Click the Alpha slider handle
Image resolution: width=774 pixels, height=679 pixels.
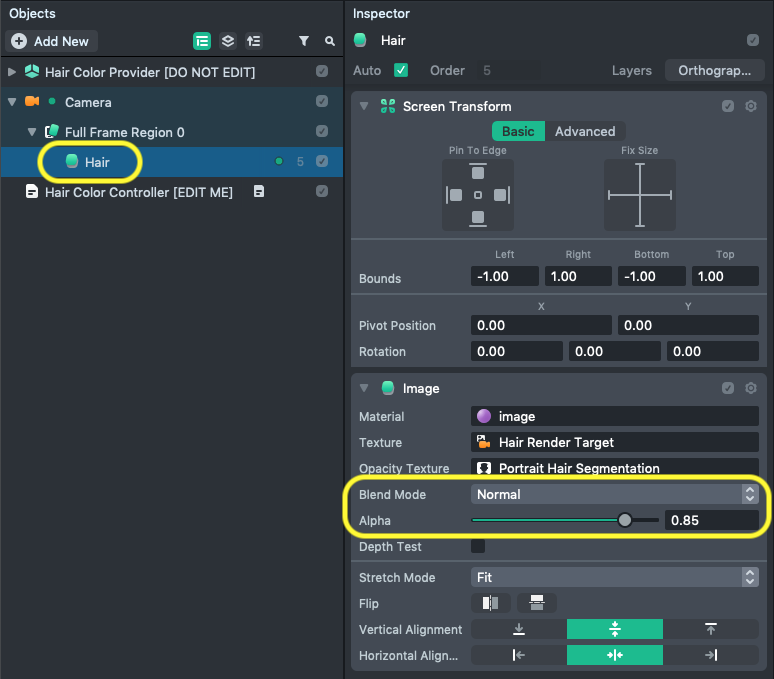click(x=625, y=520)
